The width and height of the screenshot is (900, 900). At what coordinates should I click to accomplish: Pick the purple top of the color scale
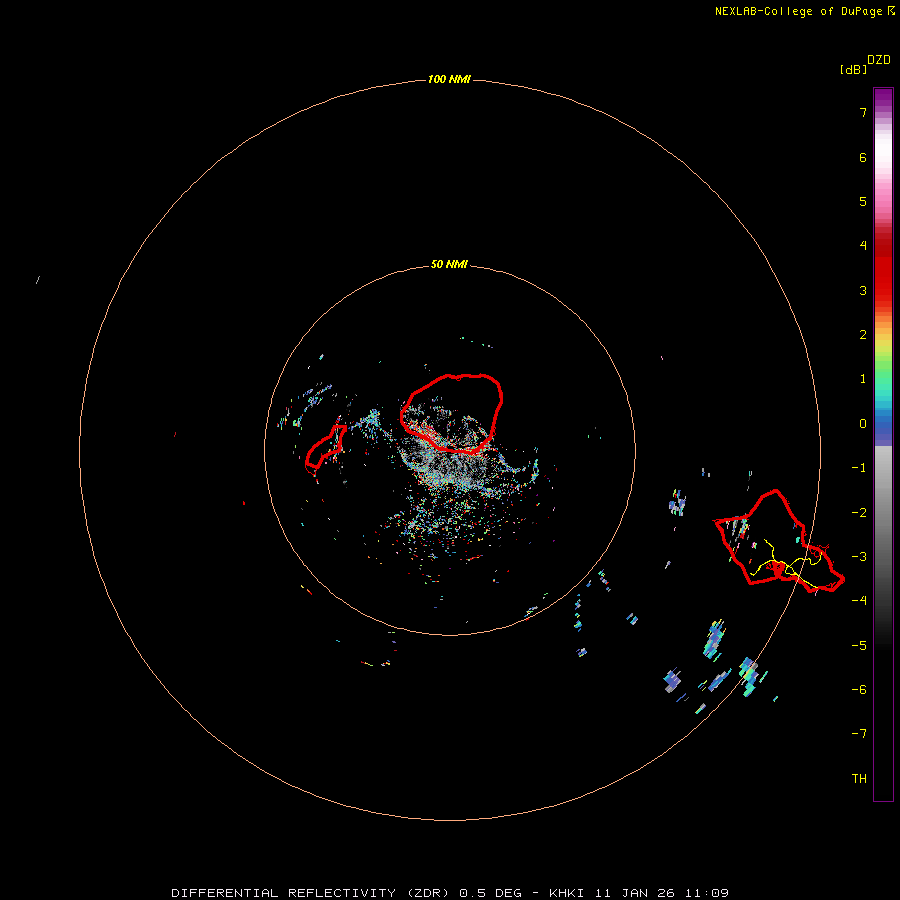pos(883,99)
